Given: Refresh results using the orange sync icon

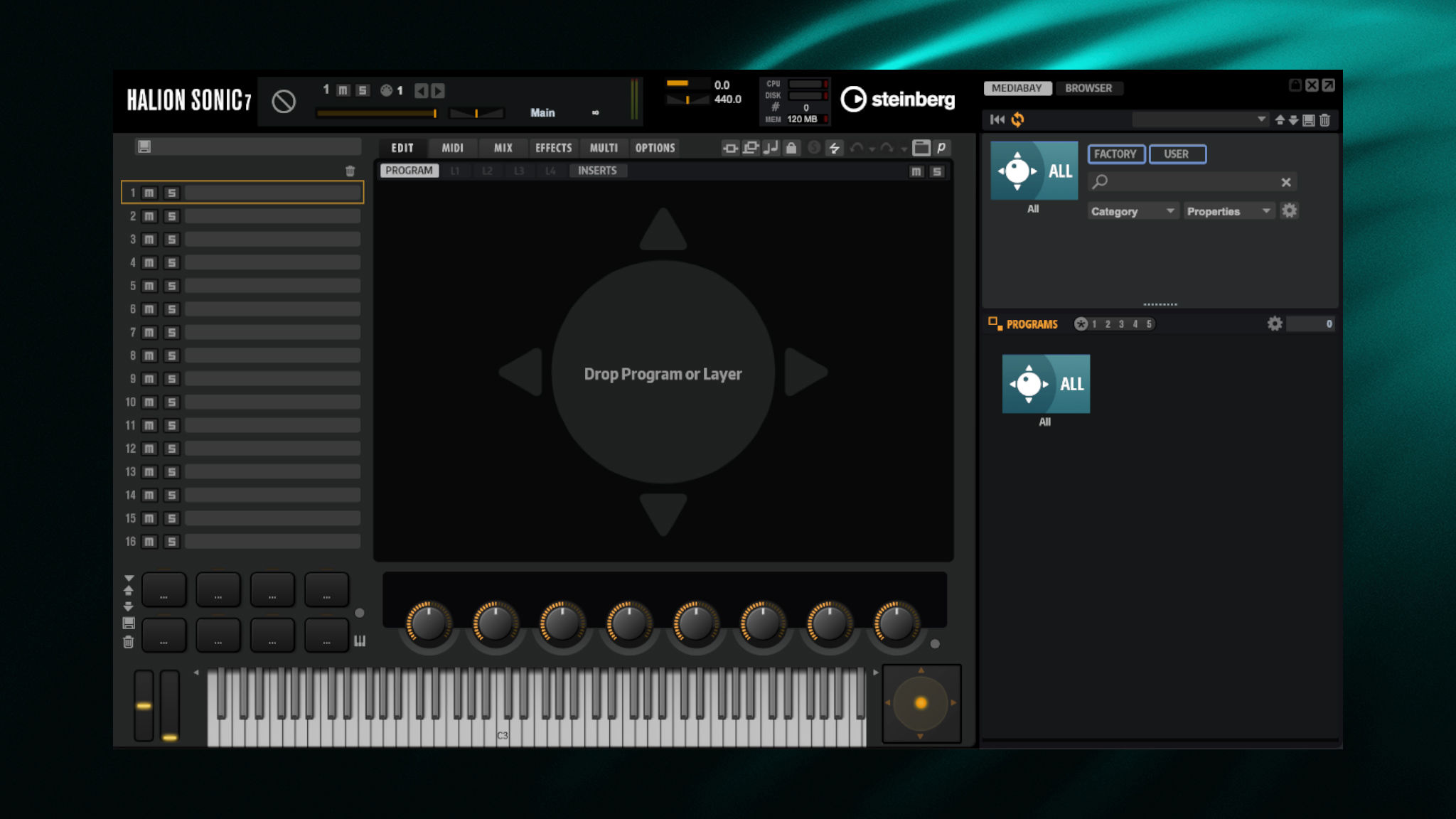Looking at the screenshot, I should click(1017, 120).
